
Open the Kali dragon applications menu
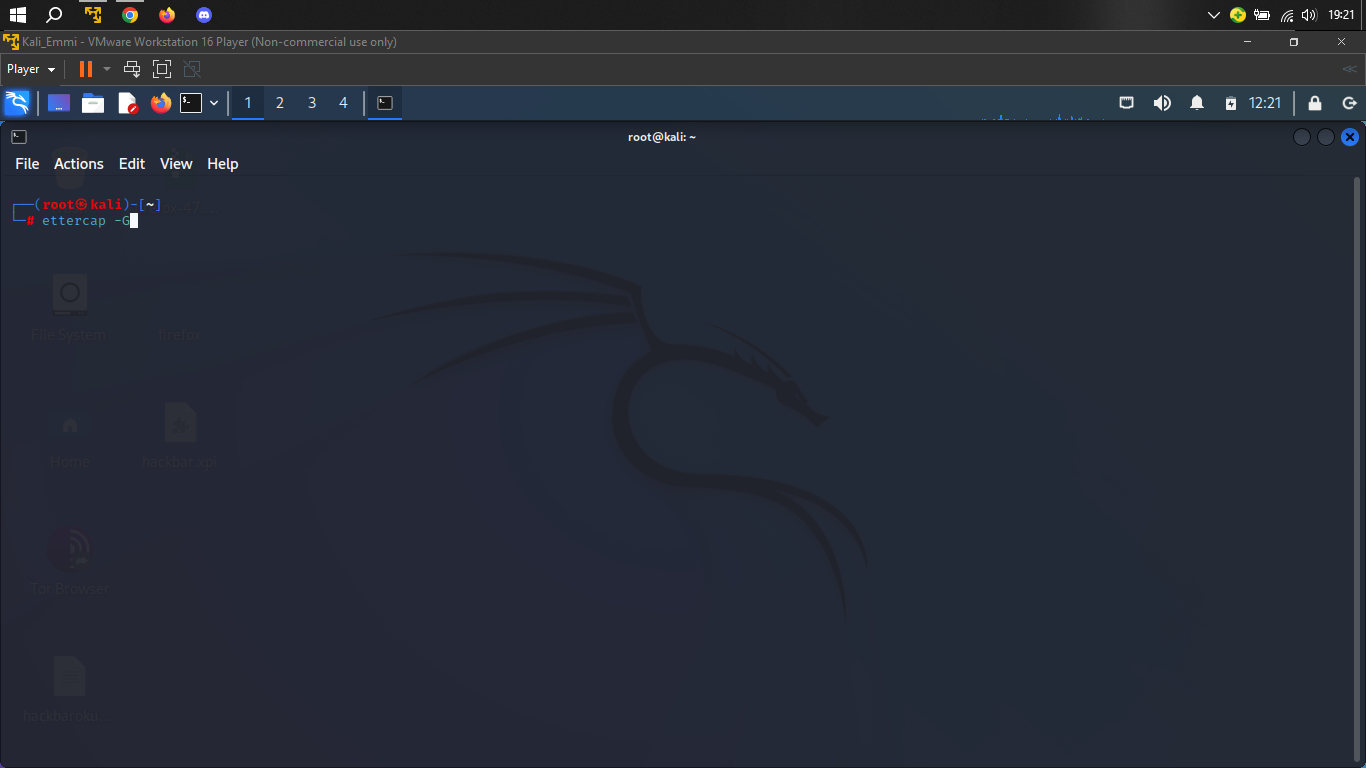(17, 103)
